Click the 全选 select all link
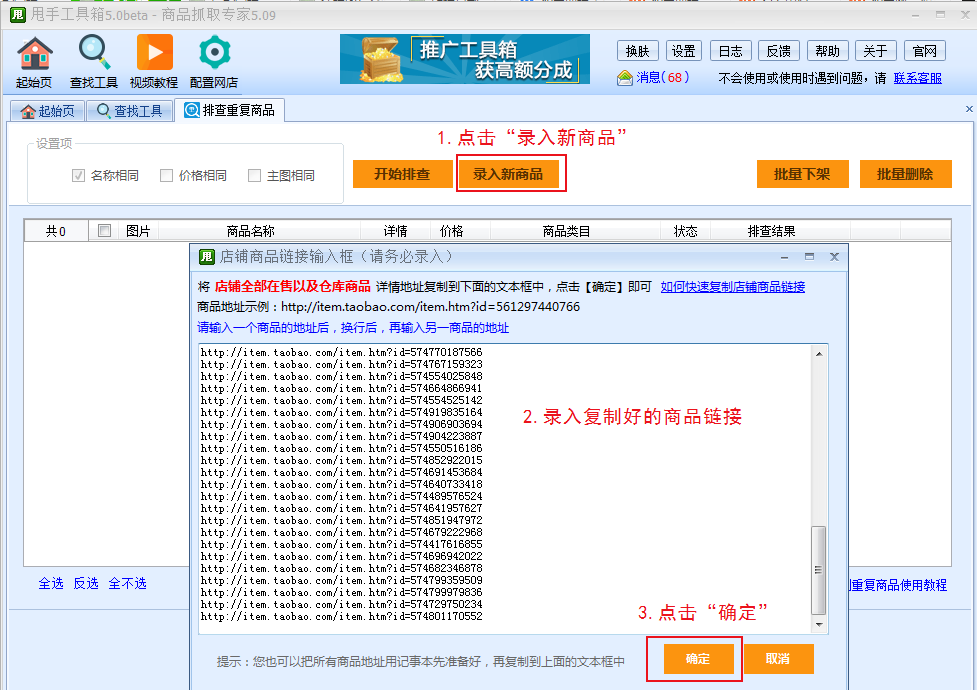The height and width of the screenshot is (690, 977). (x=51, y=583)
